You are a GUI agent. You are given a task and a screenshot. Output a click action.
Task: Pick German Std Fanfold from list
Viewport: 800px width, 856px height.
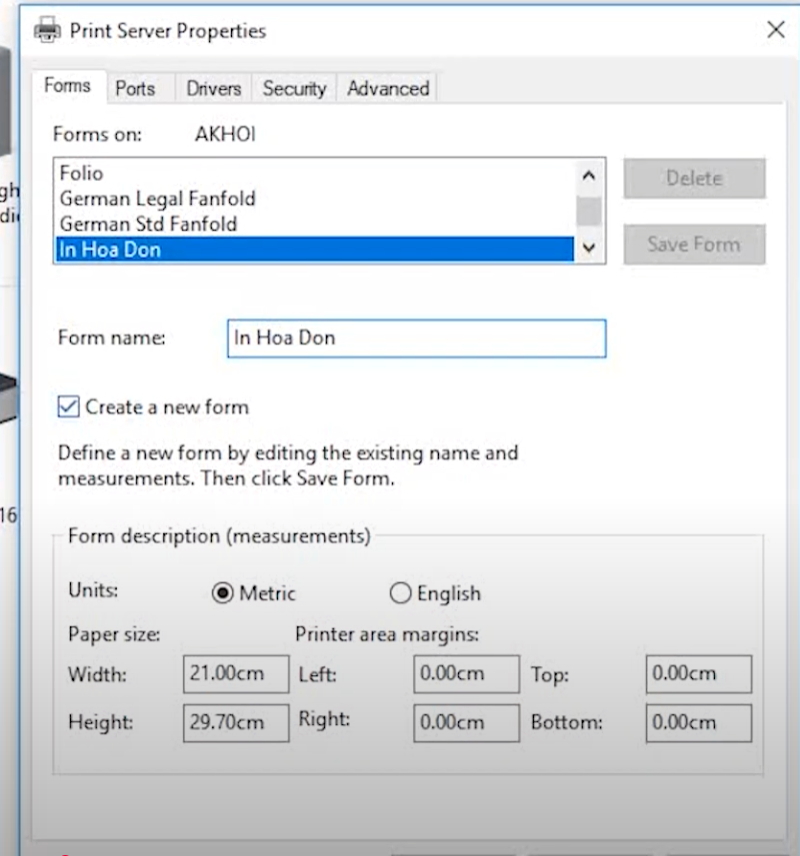pyautogui.click(x=148, y=224)
